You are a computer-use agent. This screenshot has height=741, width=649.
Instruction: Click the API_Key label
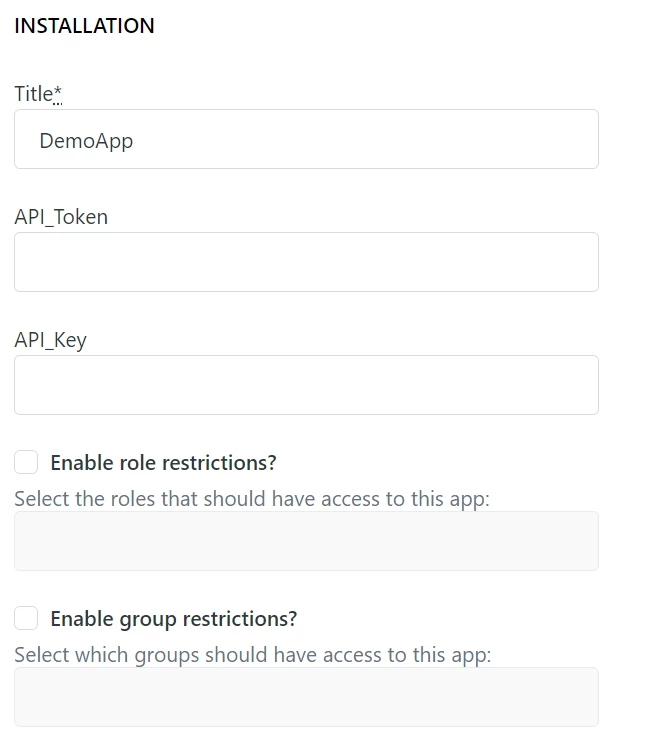point(50,340)
